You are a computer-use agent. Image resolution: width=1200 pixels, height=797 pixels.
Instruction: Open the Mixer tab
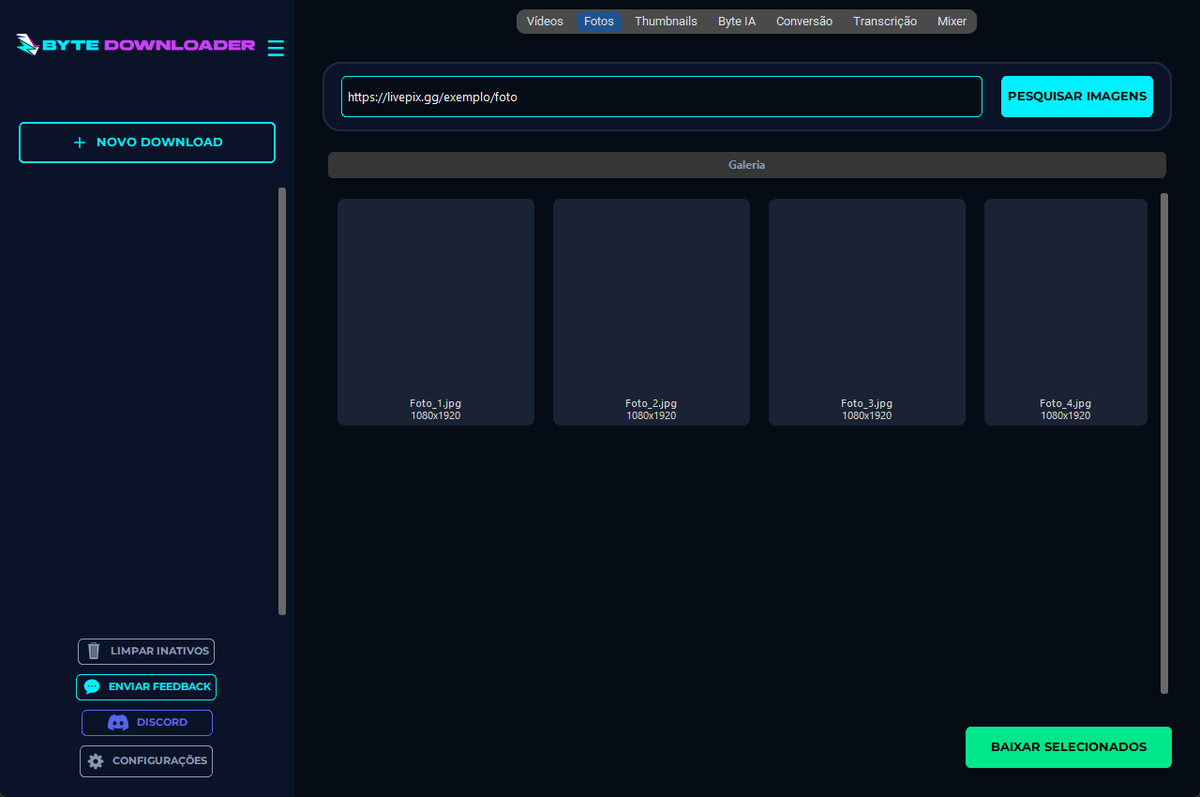click(x=952, y=21)
